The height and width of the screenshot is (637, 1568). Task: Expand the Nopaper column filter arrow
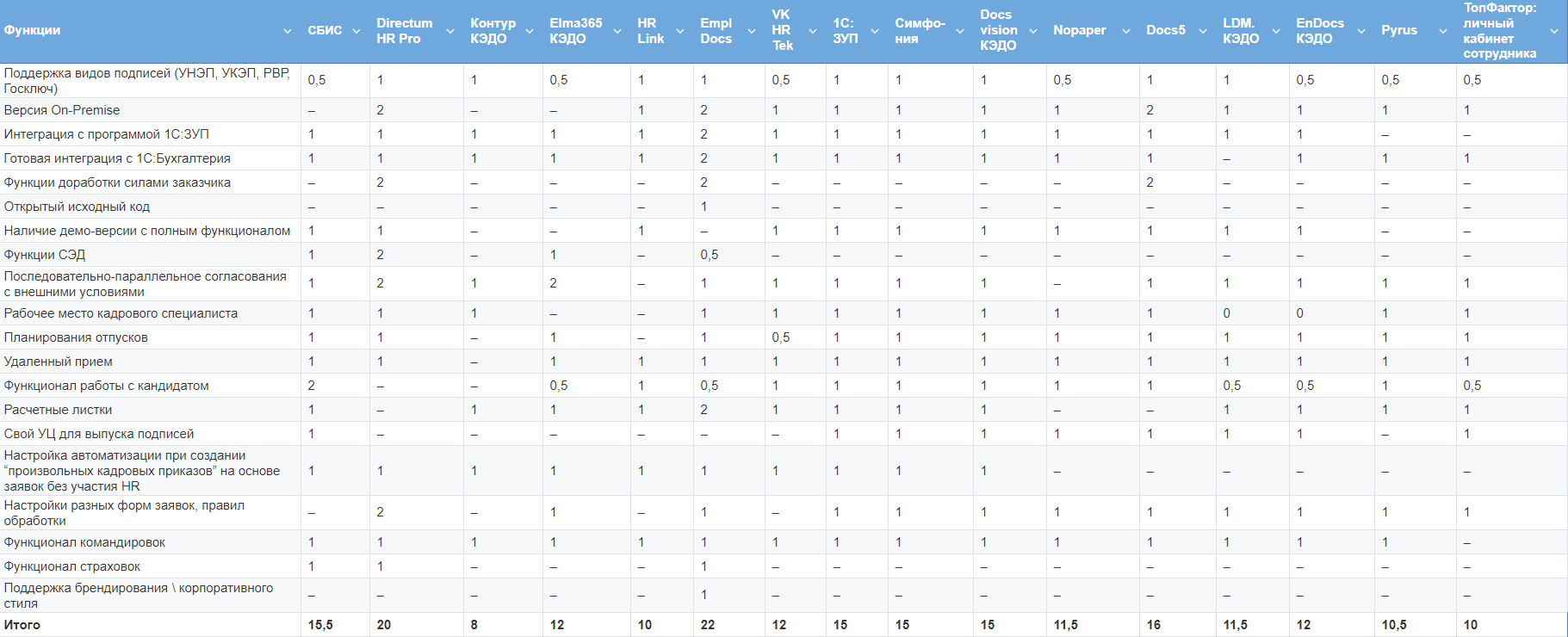(1126, 31)
